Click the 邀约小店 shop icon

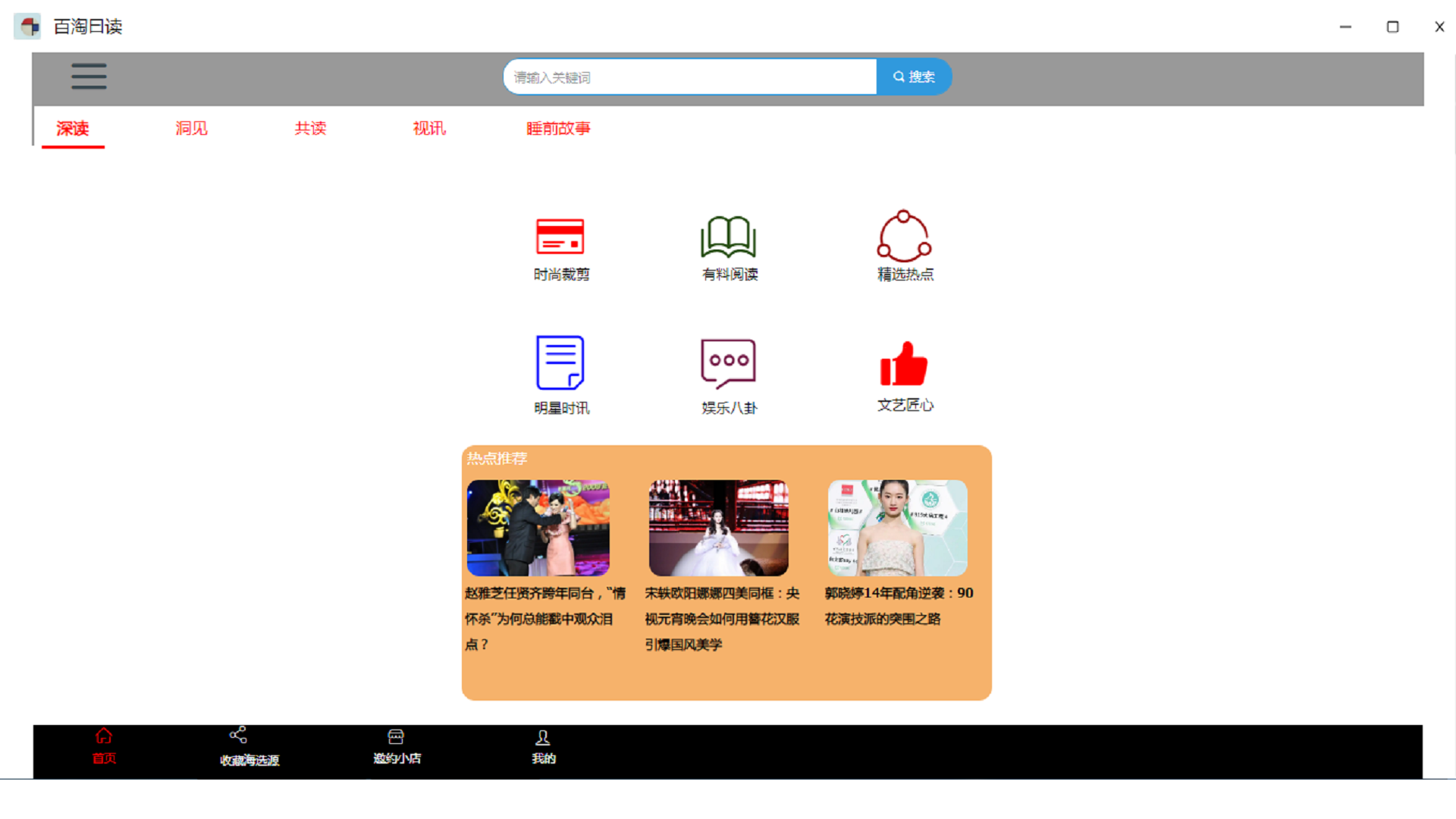(x=396, y=736)
